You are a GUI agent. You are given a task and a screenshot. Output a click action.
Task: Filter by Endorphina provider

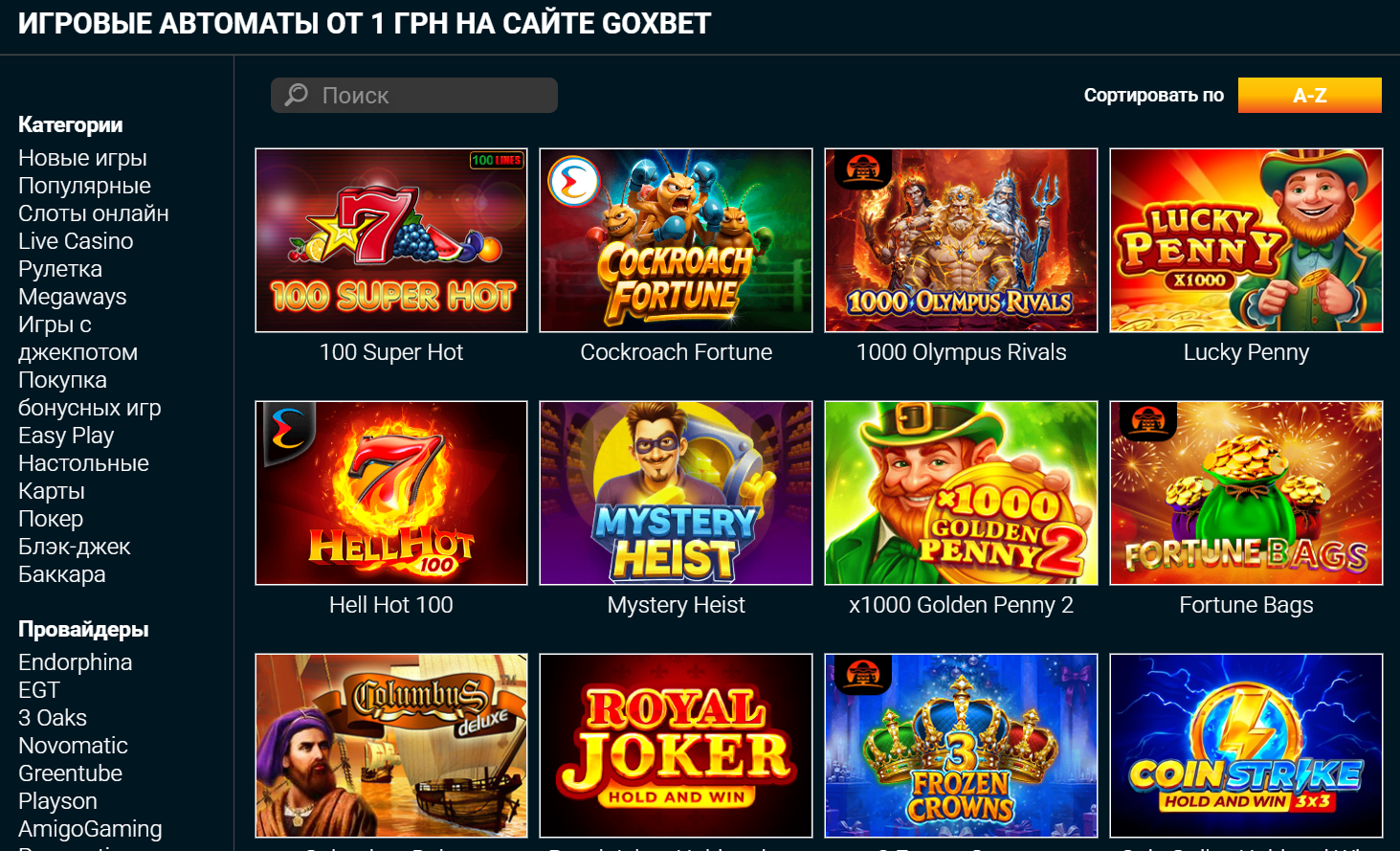click(76, 662)
